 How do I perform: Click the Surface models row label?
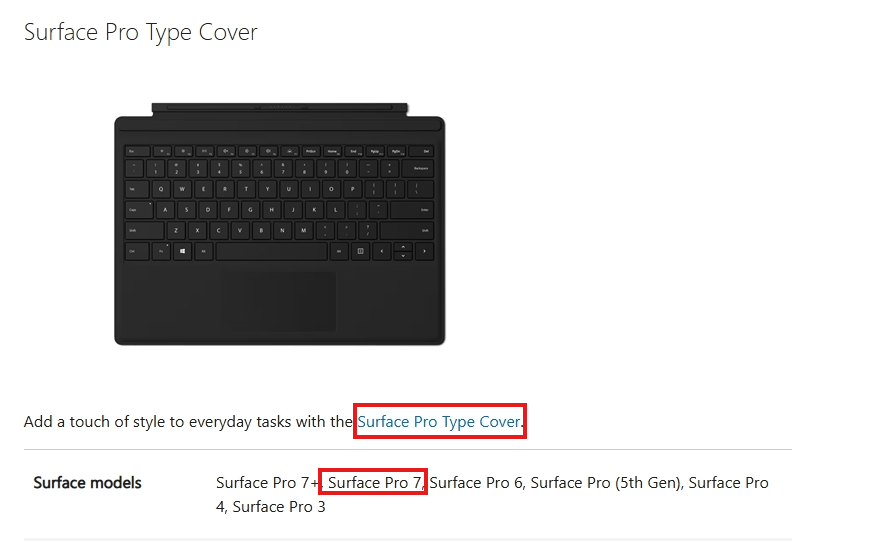(87, 483)
